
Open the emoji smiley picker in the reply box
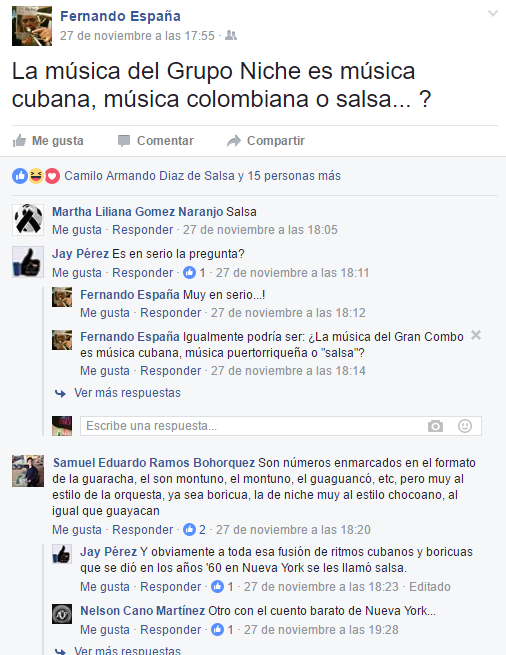(x=465, y=426)
